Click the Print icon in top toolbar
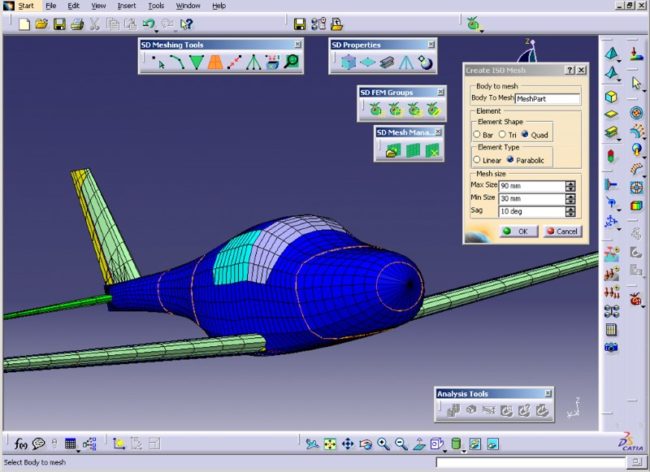This screenshot has width=650, height=472. click(77, 23)
